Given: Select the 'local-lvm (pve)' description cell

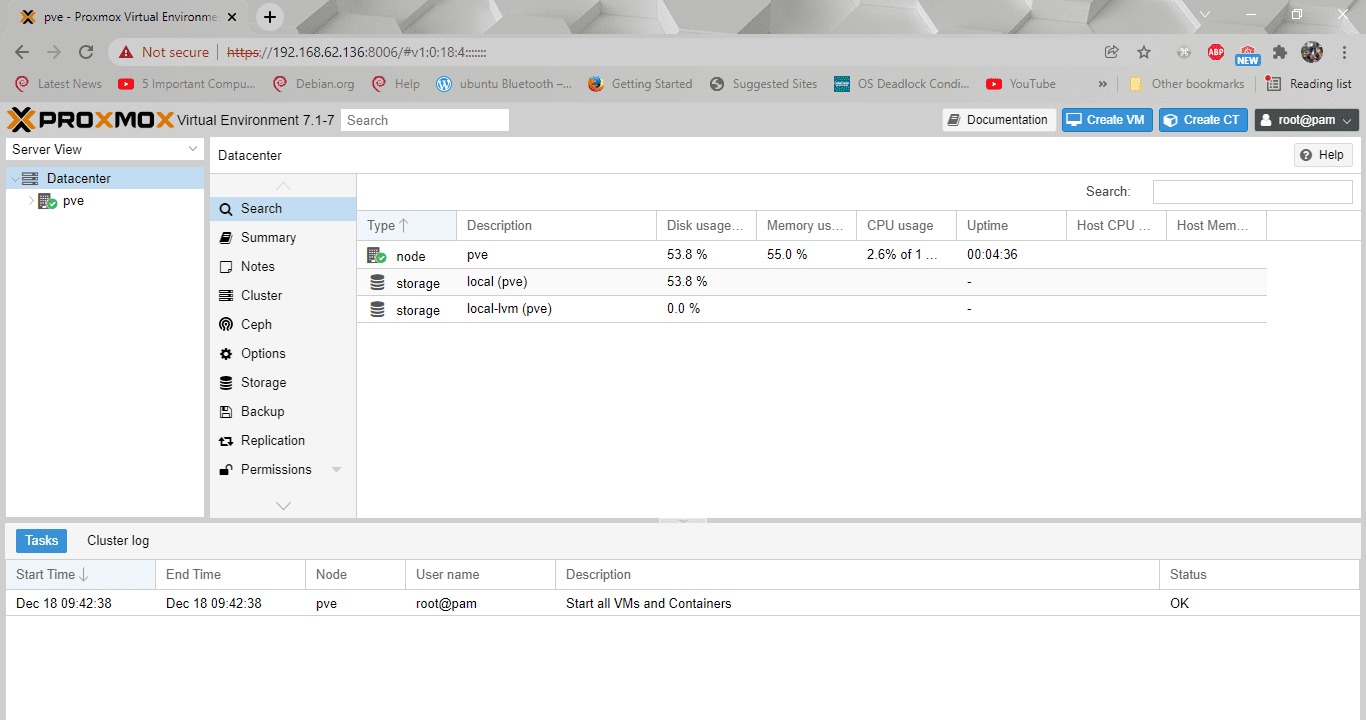Looking at the screenshot, I should 557,309.
